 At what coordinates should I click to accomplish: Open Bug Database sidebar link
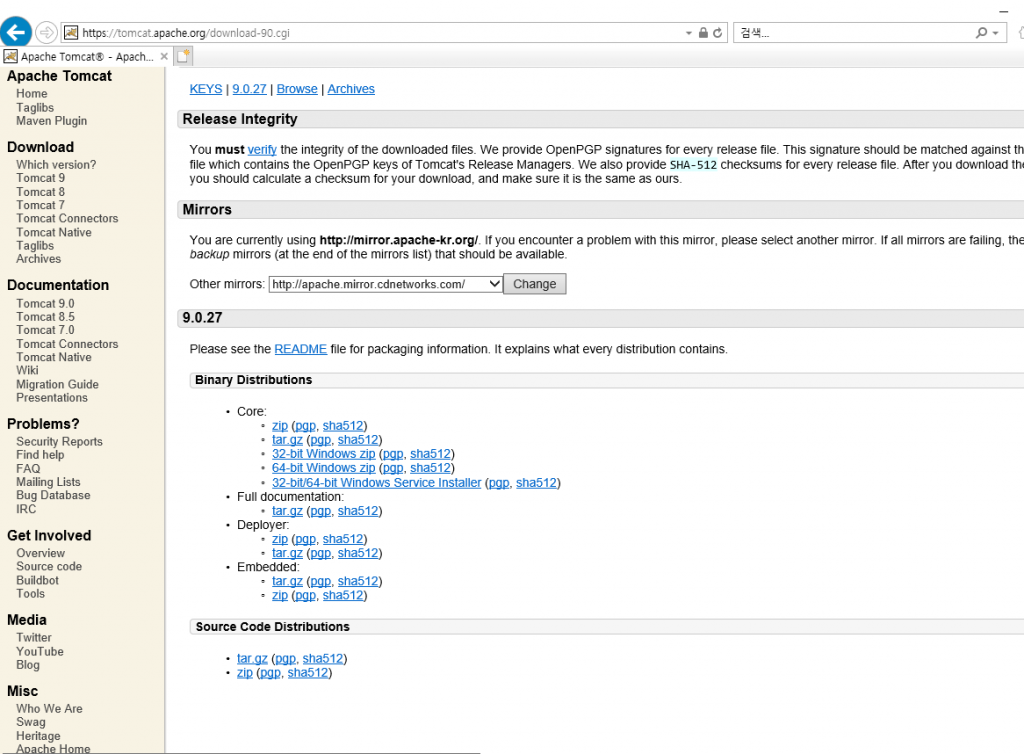tap(54, 495)
